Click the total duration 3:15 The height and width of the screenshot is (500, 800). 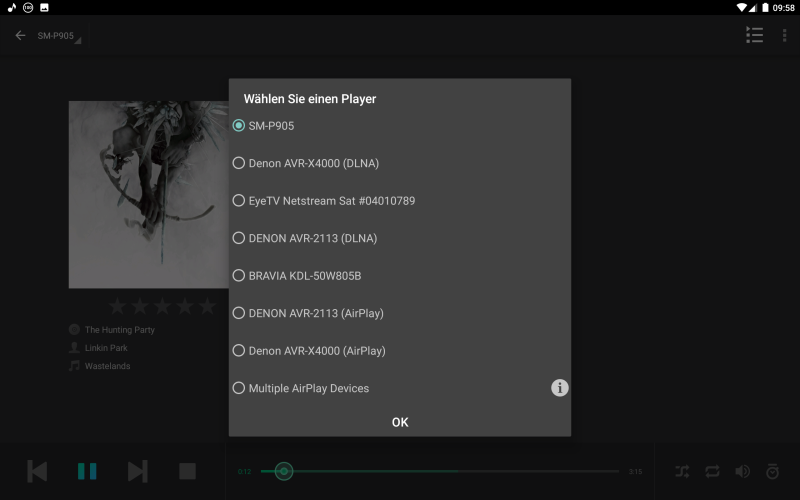pyautogui.click(x=635, y=471)
